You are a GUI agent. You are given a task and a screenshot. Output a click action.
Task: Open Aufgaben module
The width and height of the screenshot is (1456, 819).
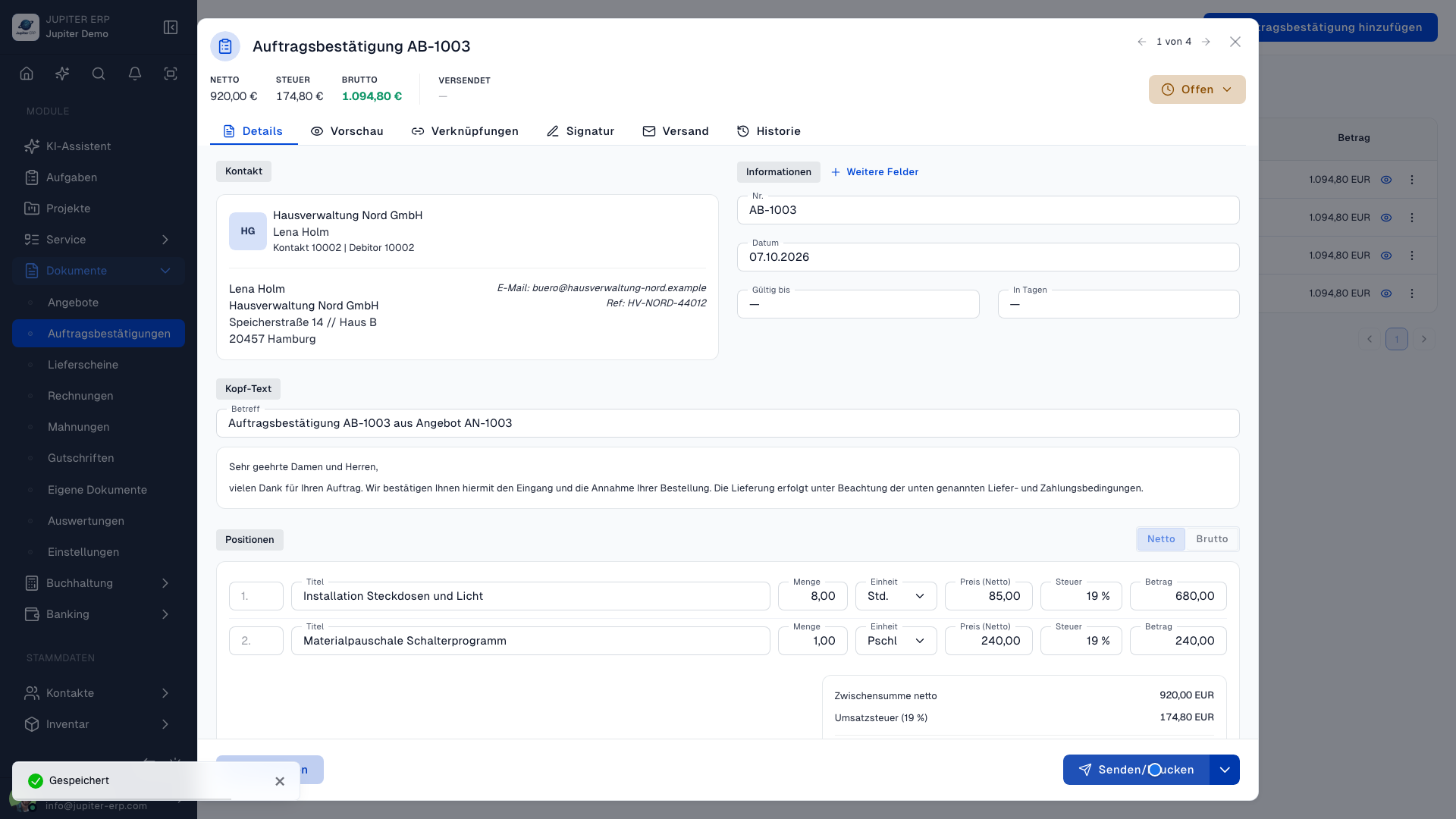[99, 177]
